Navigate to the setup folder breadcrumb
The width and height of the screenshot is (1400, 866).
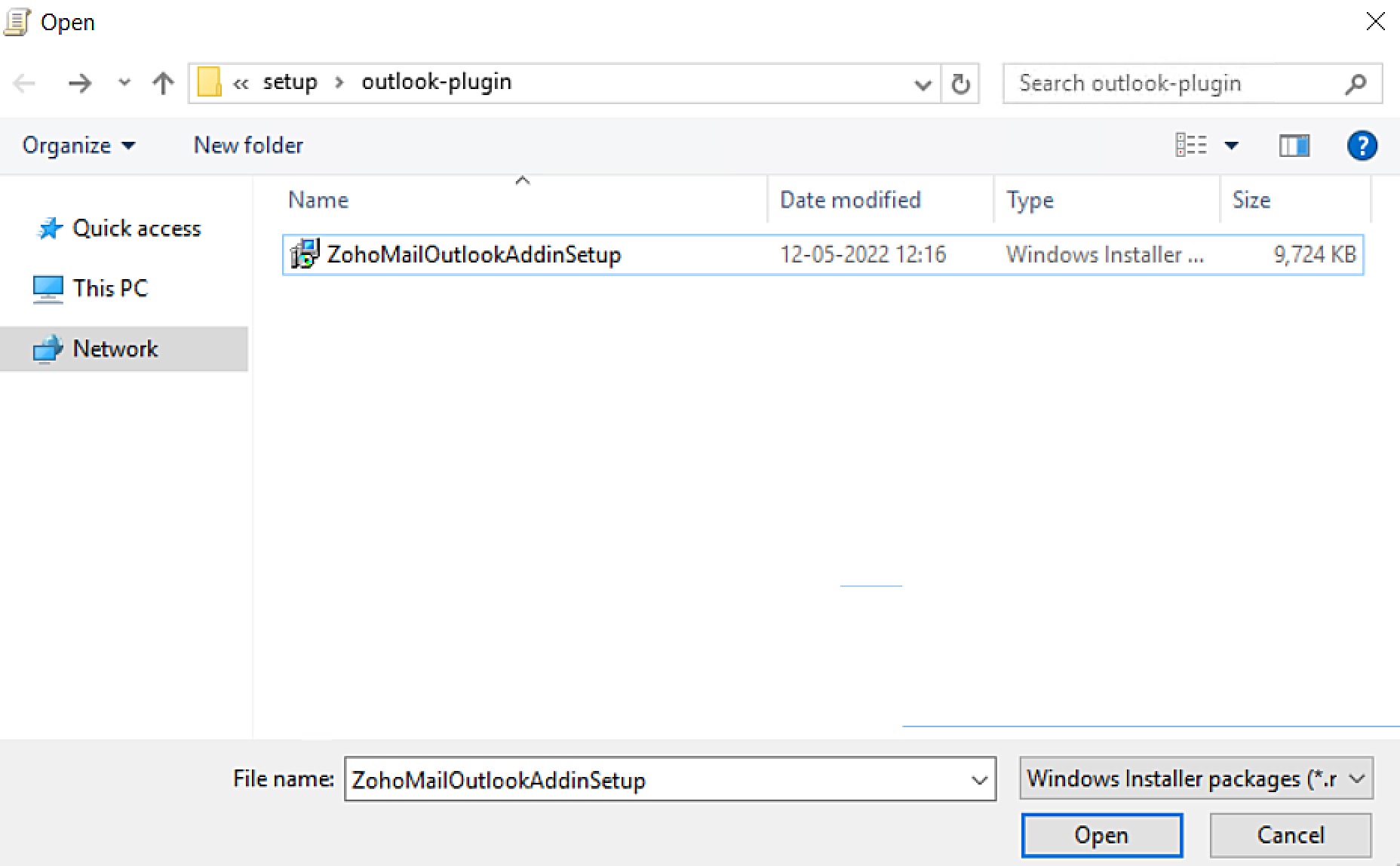pyautogui.click(x=290, y=82)
